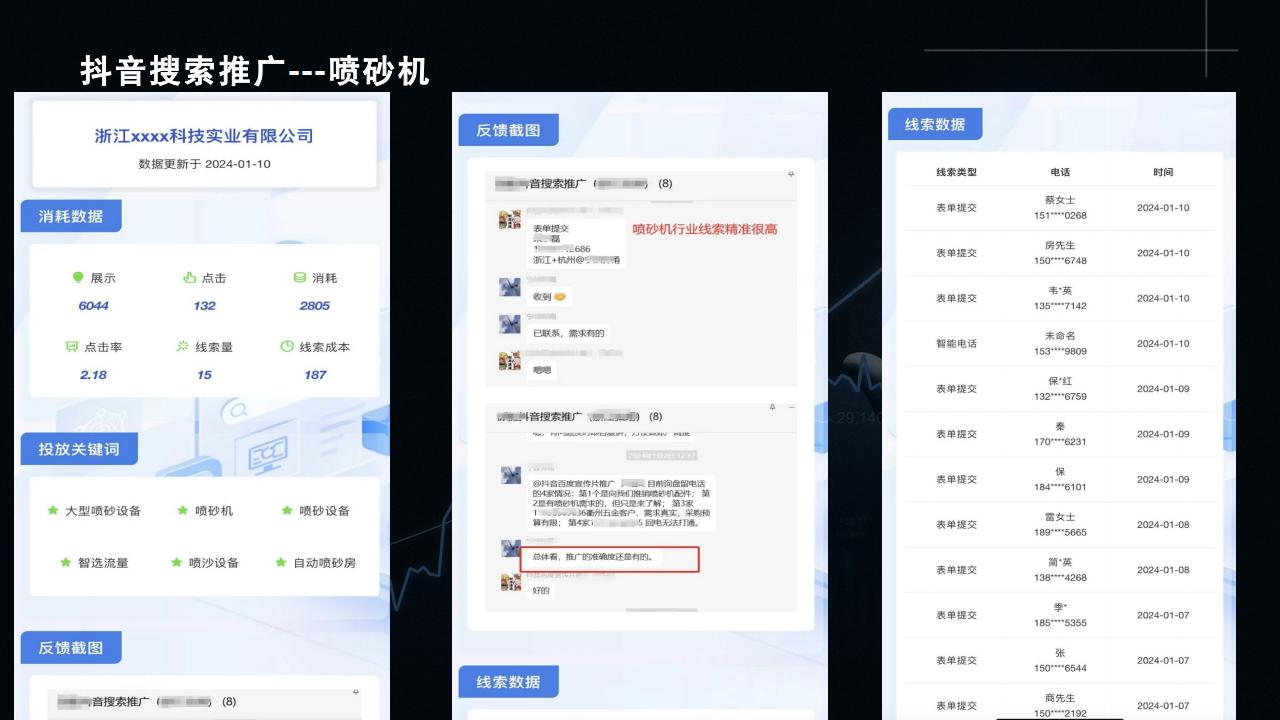Click the 蔡女士 151****0268 phone cell

1060,208
